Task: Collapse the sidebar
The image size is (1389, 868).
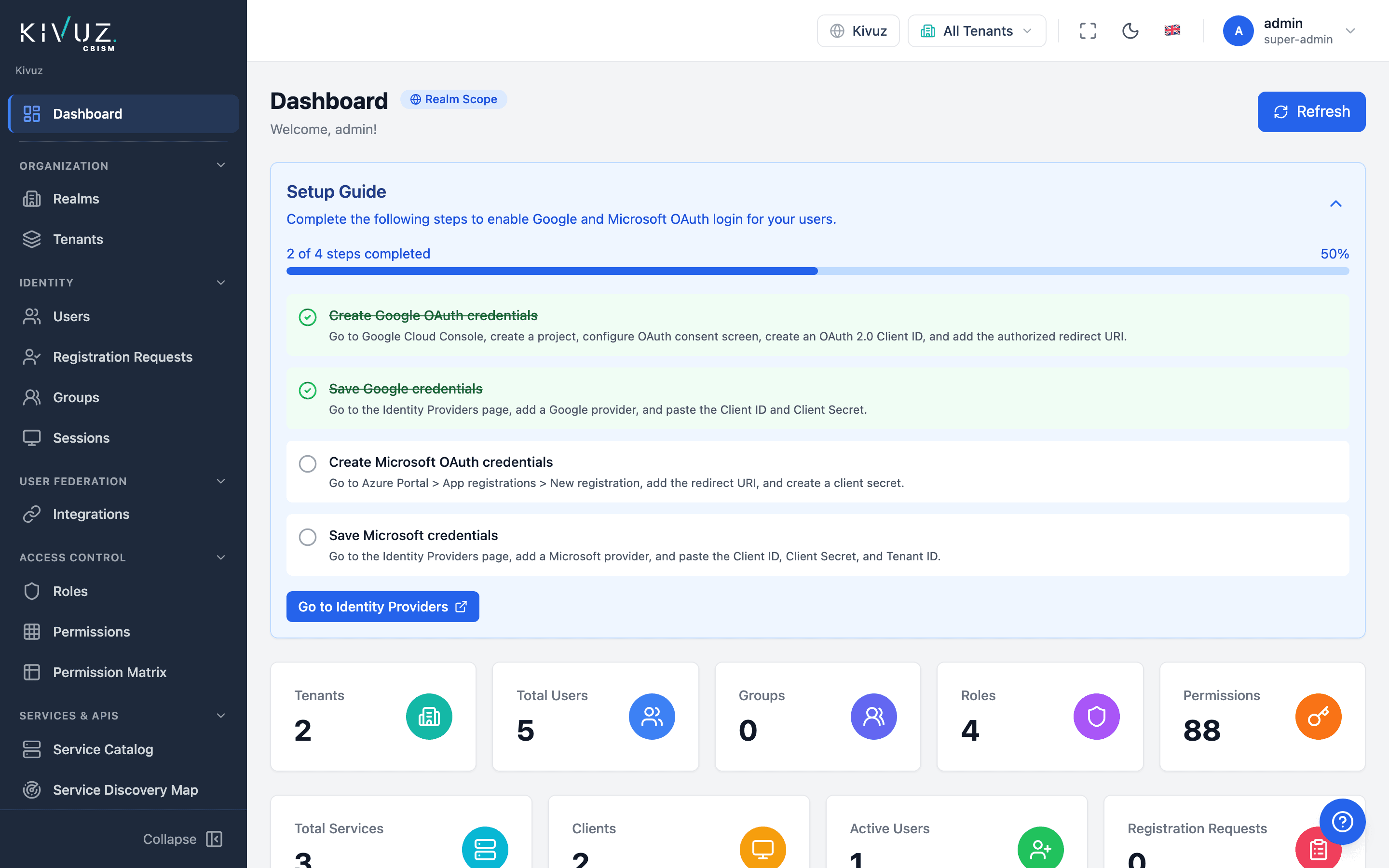Action: coord(183,839)
